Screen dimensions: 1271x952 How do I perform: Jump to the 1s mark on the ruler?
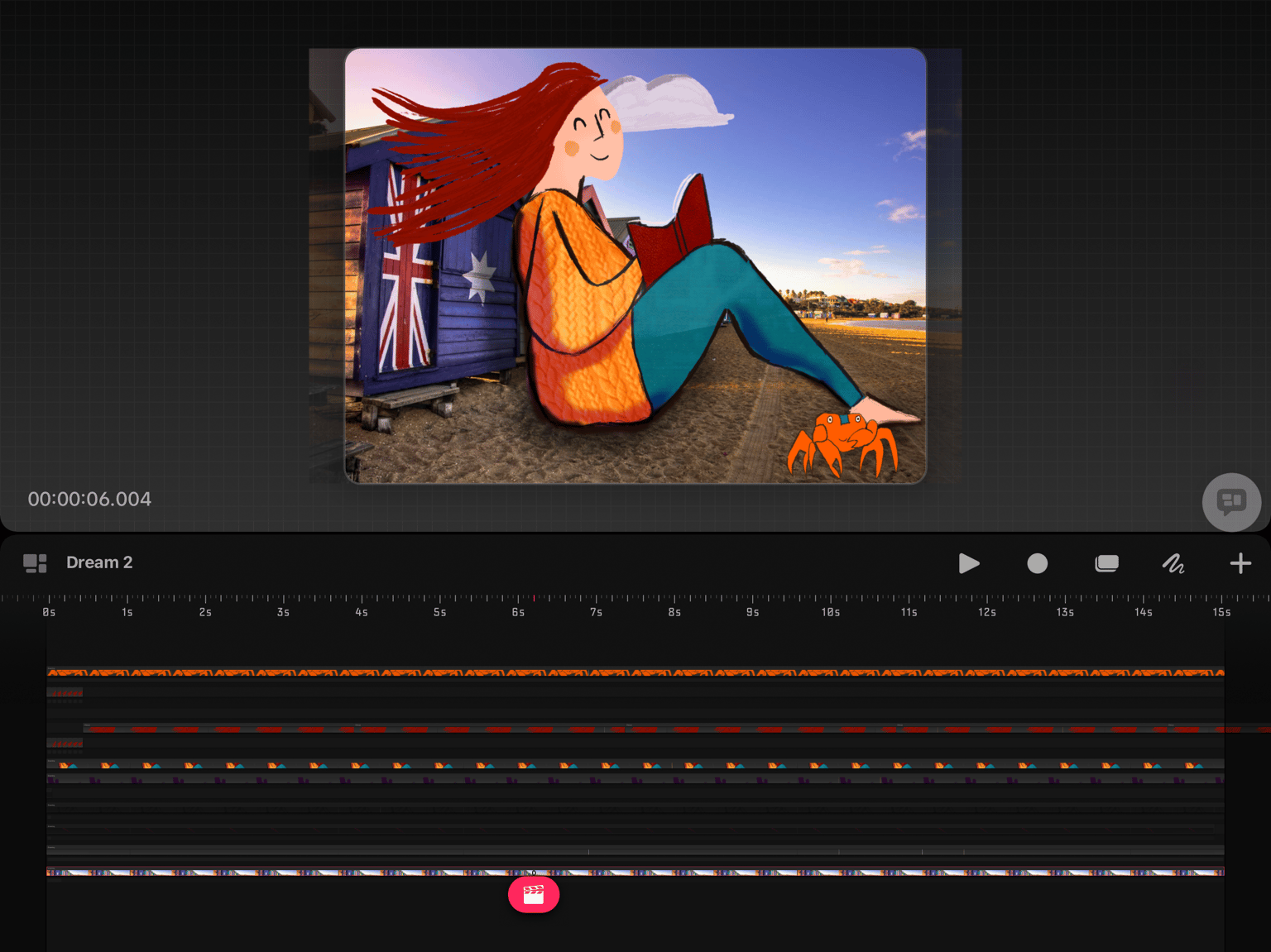coord(127,612)
